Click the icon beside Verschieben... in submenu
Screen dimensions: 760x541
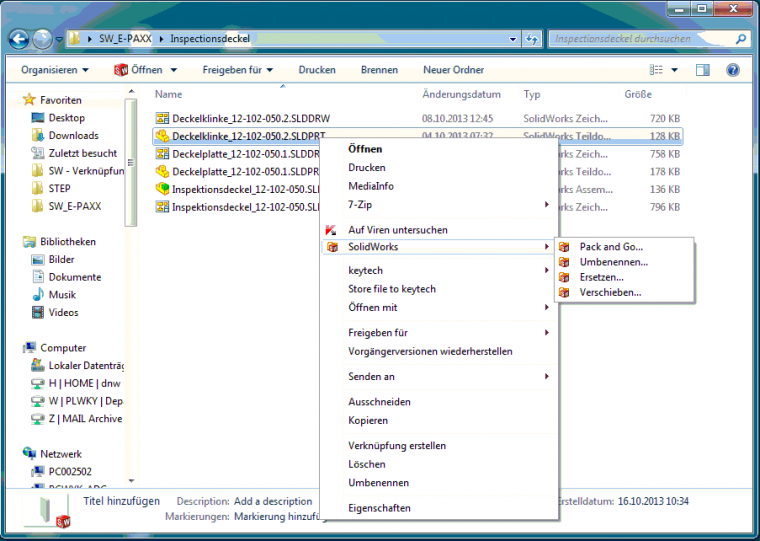coord(564,292)
